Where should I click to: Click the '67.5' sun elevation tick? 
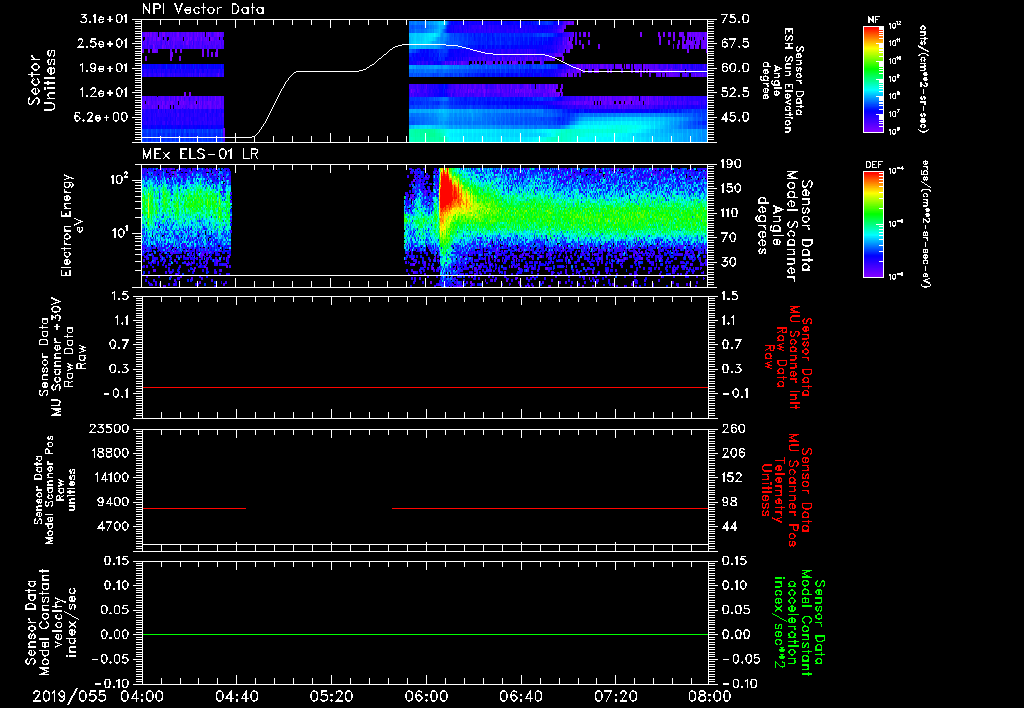735,43
